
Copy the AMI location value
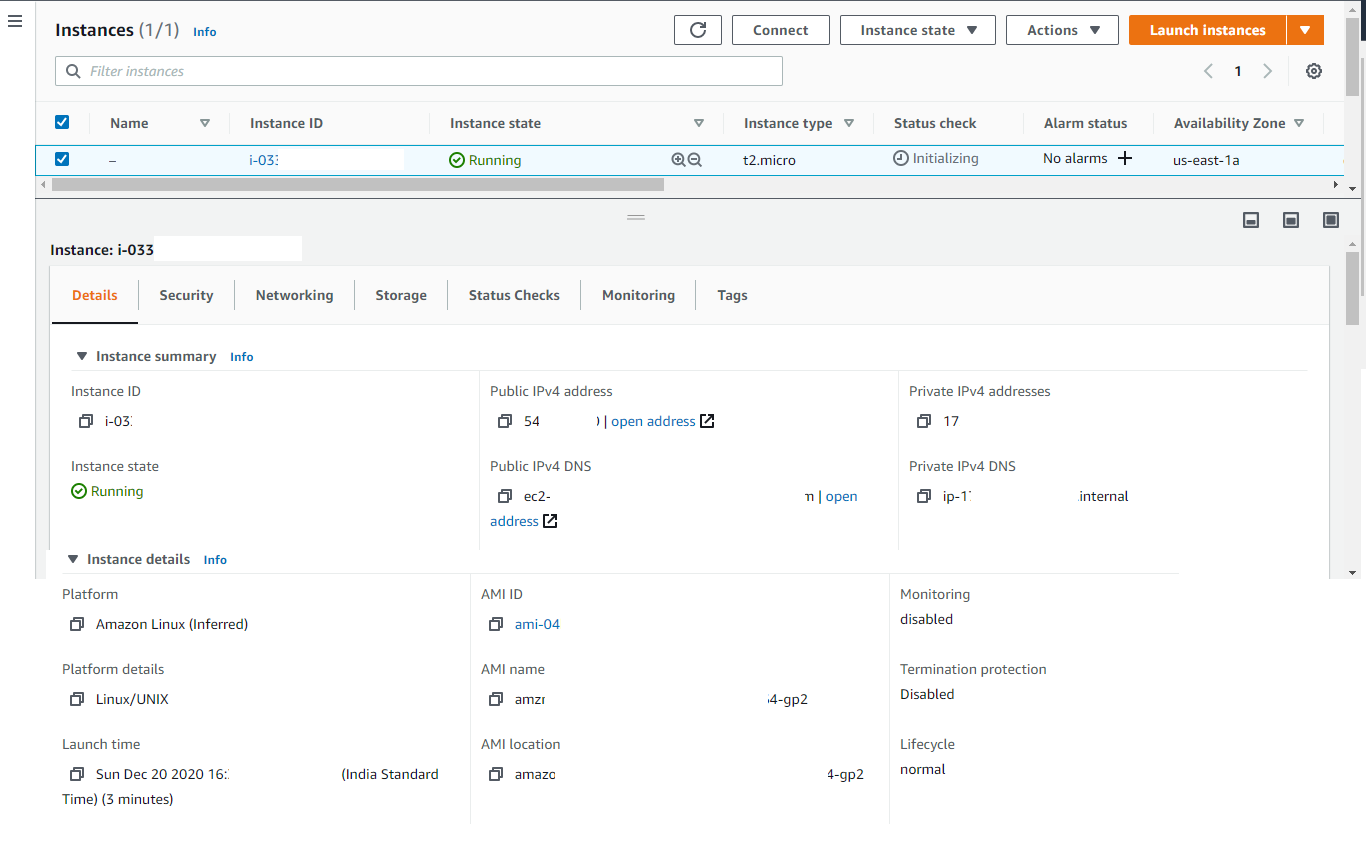(496, 774)
